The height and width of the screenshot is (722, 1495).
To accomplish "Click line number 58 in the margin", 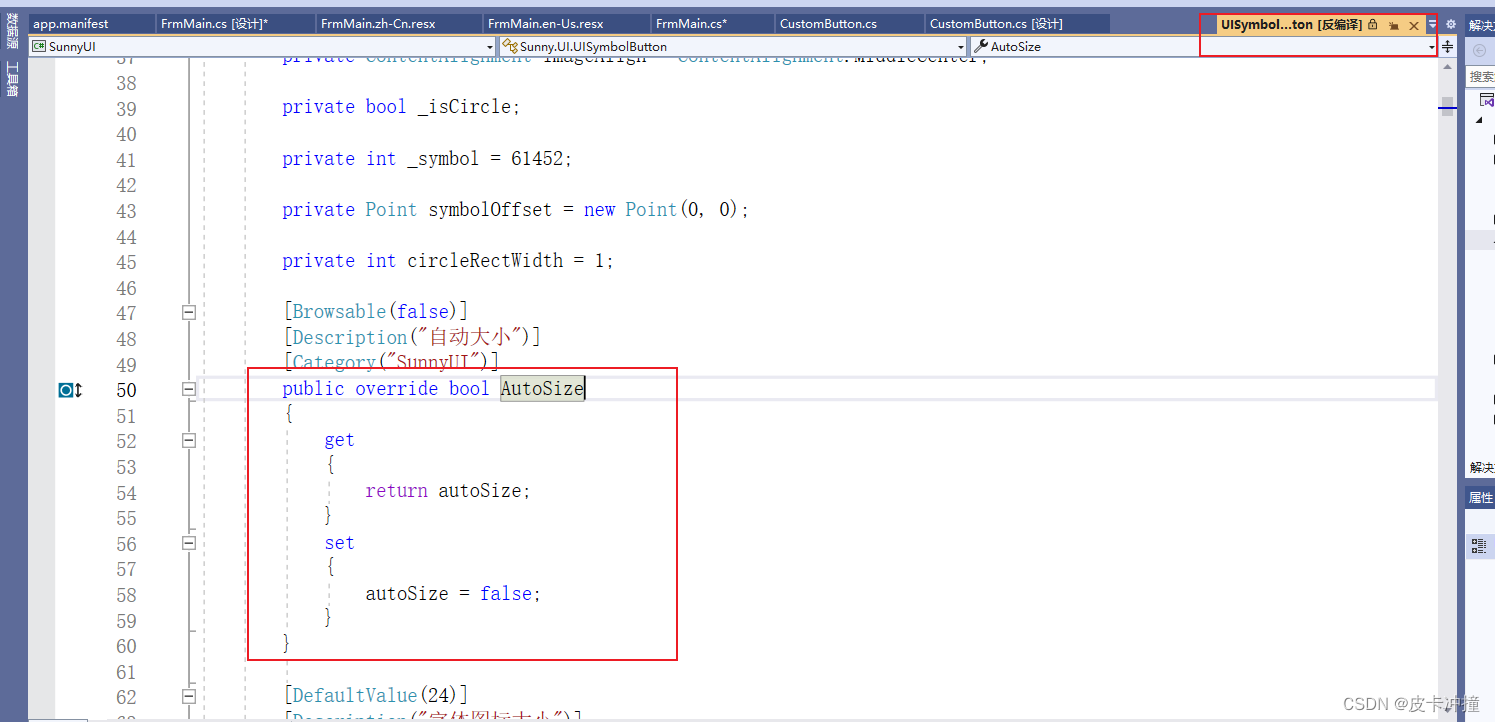I will [126, 595].
